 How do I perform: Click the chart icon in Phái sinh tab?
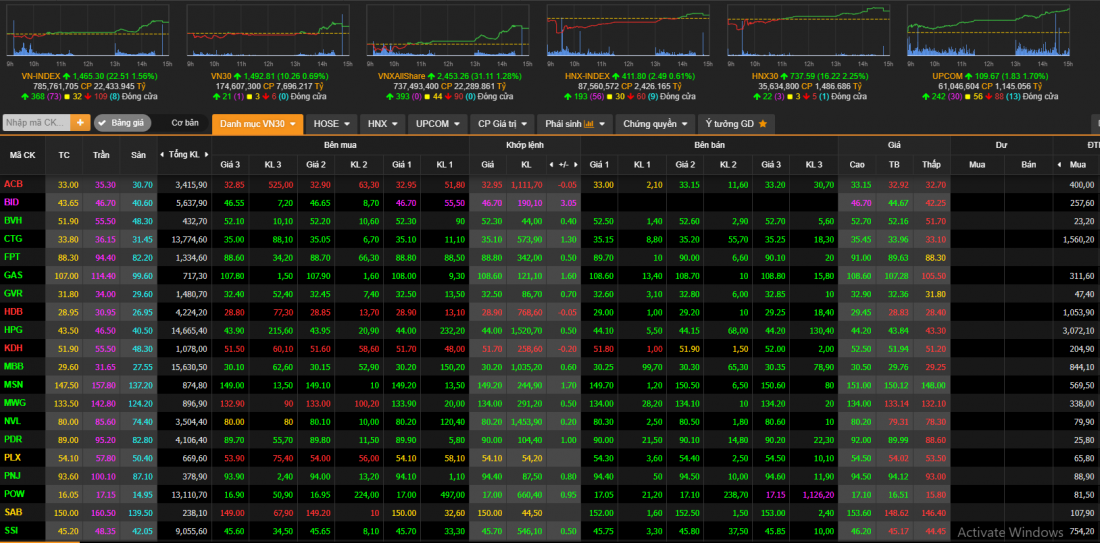tap(589, 124)
